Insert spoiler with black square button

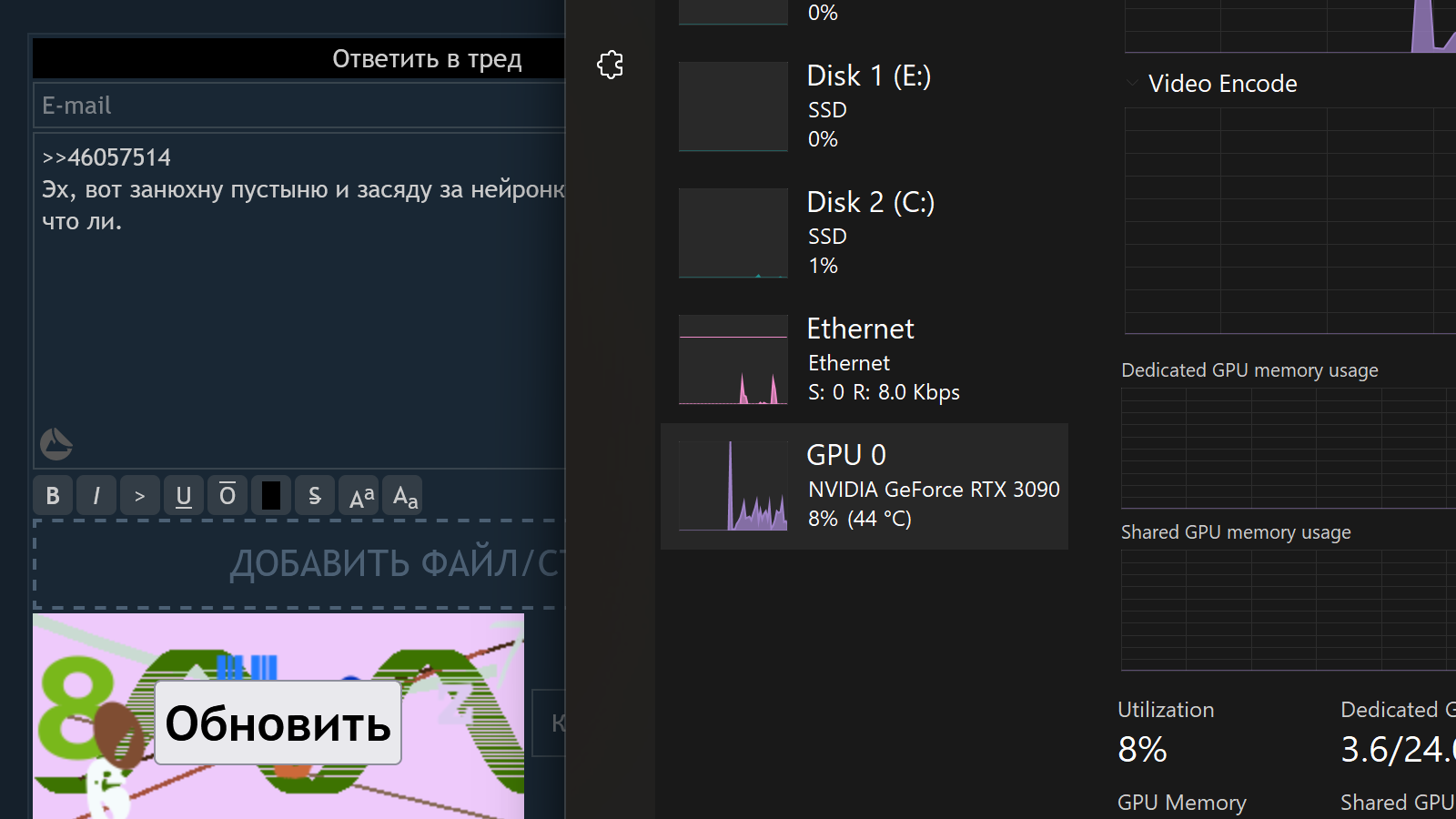click(x=271, y=496)
